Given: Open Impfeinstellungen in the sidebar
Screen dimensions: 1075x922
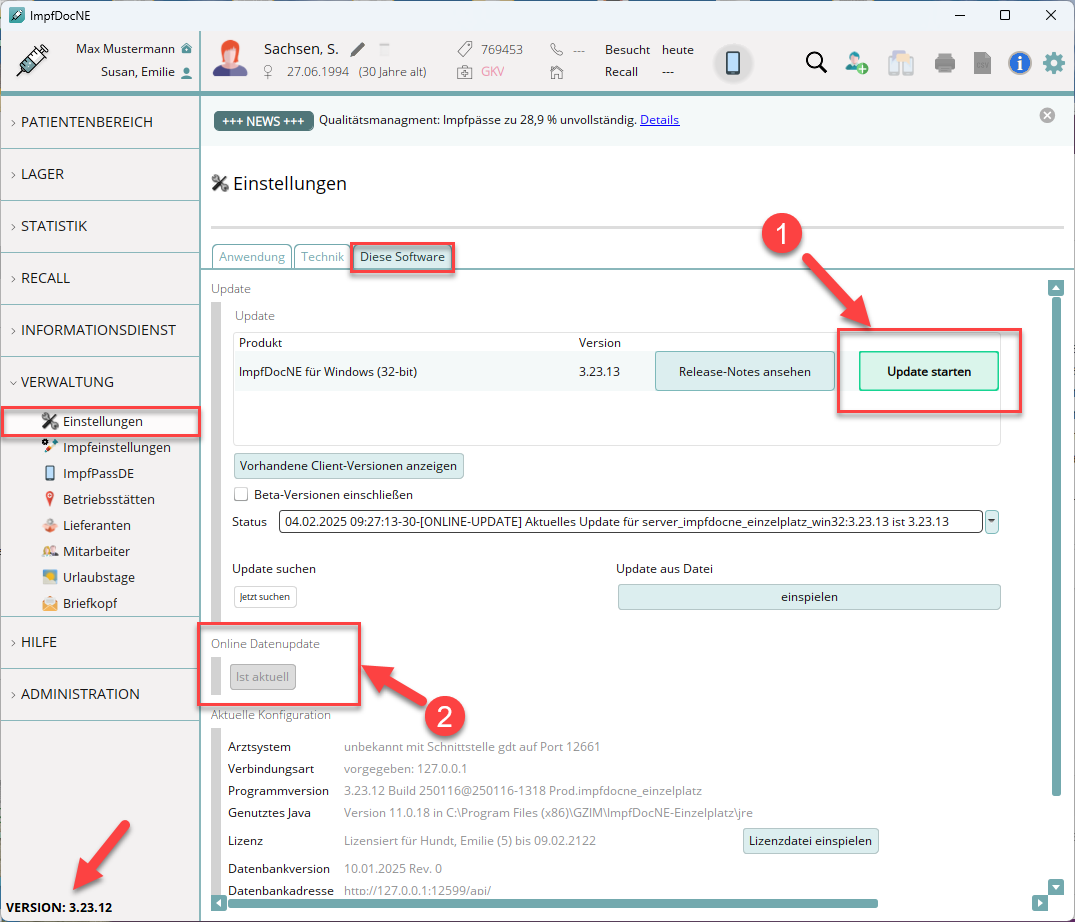Looking at the screenshot, I should 106,448.
